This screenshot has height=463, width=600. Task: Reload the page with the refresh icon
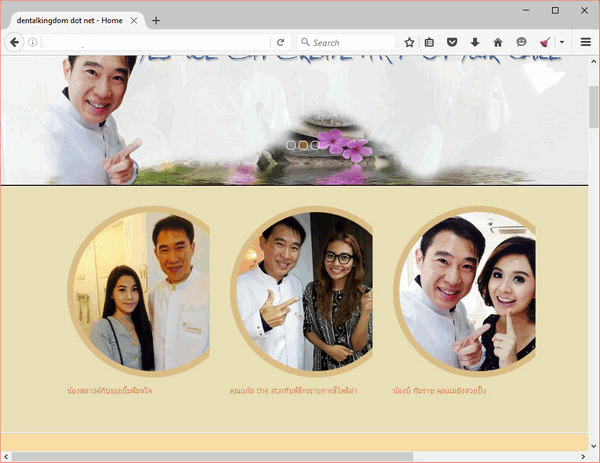click(x=281, y=43)
